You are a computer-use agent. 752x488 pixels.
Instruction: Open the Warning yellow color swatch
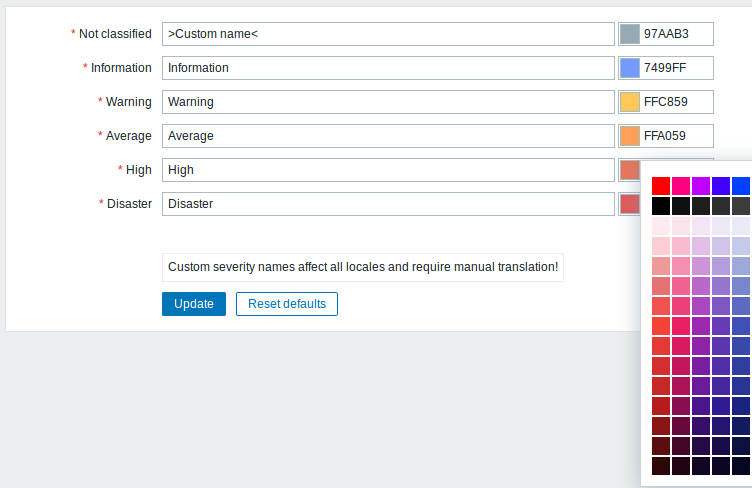630,102
